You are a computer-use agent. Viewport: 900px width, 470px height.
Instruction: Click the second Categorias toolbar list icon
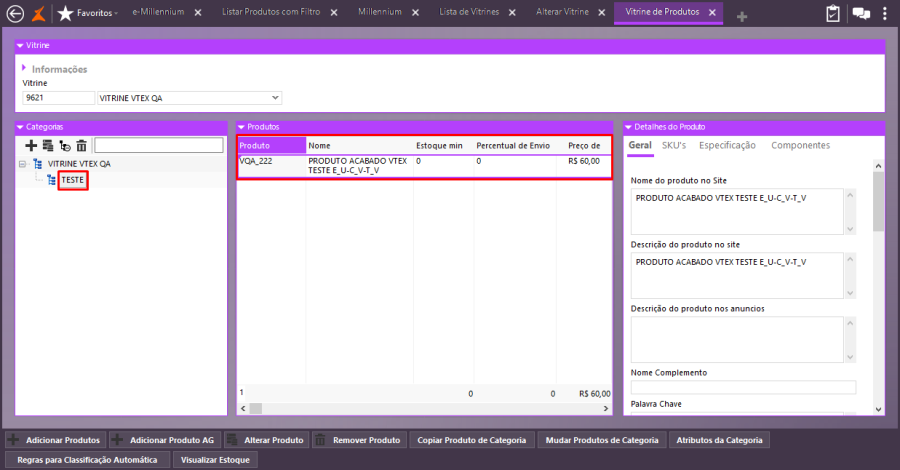pos(48,146)
